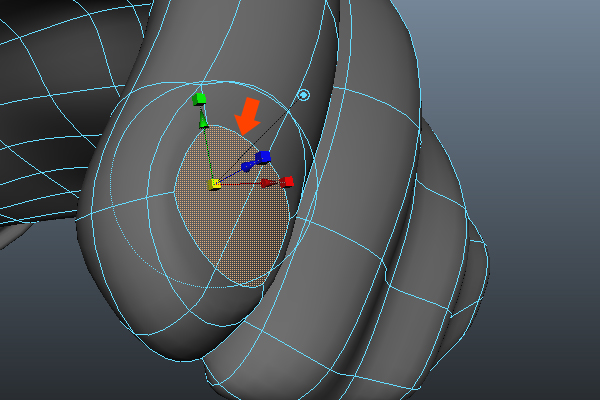Click the green Y-axis translate arrow cone
600x400 pixels.
click(x=203, y=119)
